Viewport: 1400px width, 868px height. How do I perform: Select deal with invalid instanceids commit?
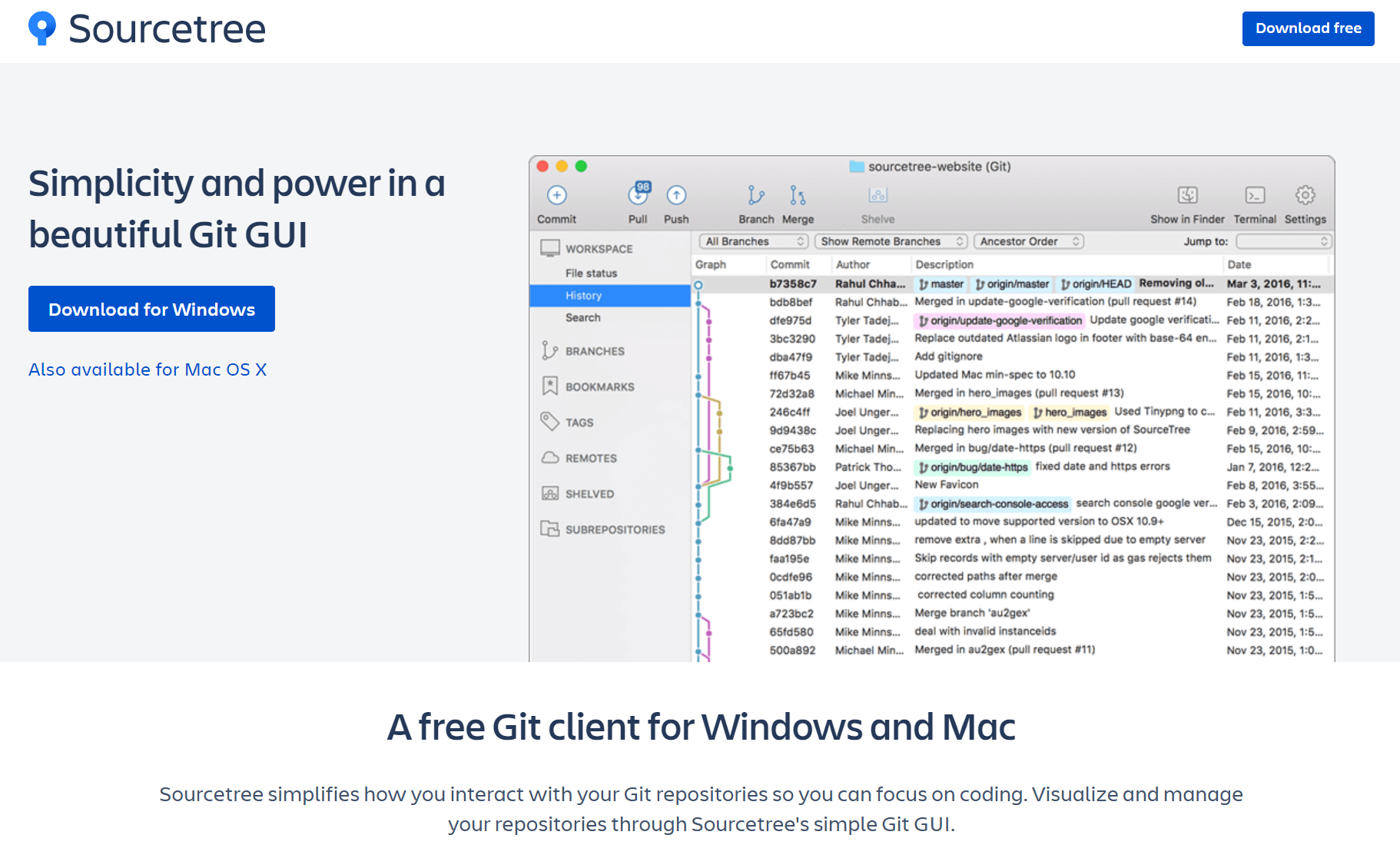tap(985, 631)
